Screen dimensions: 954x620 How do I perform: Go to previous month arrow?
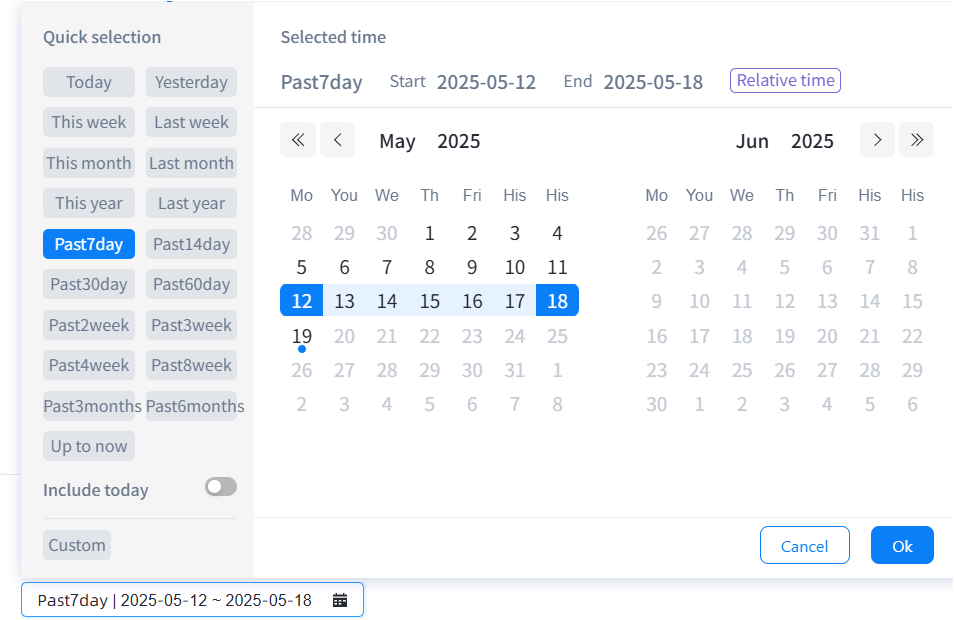(338, 140)
